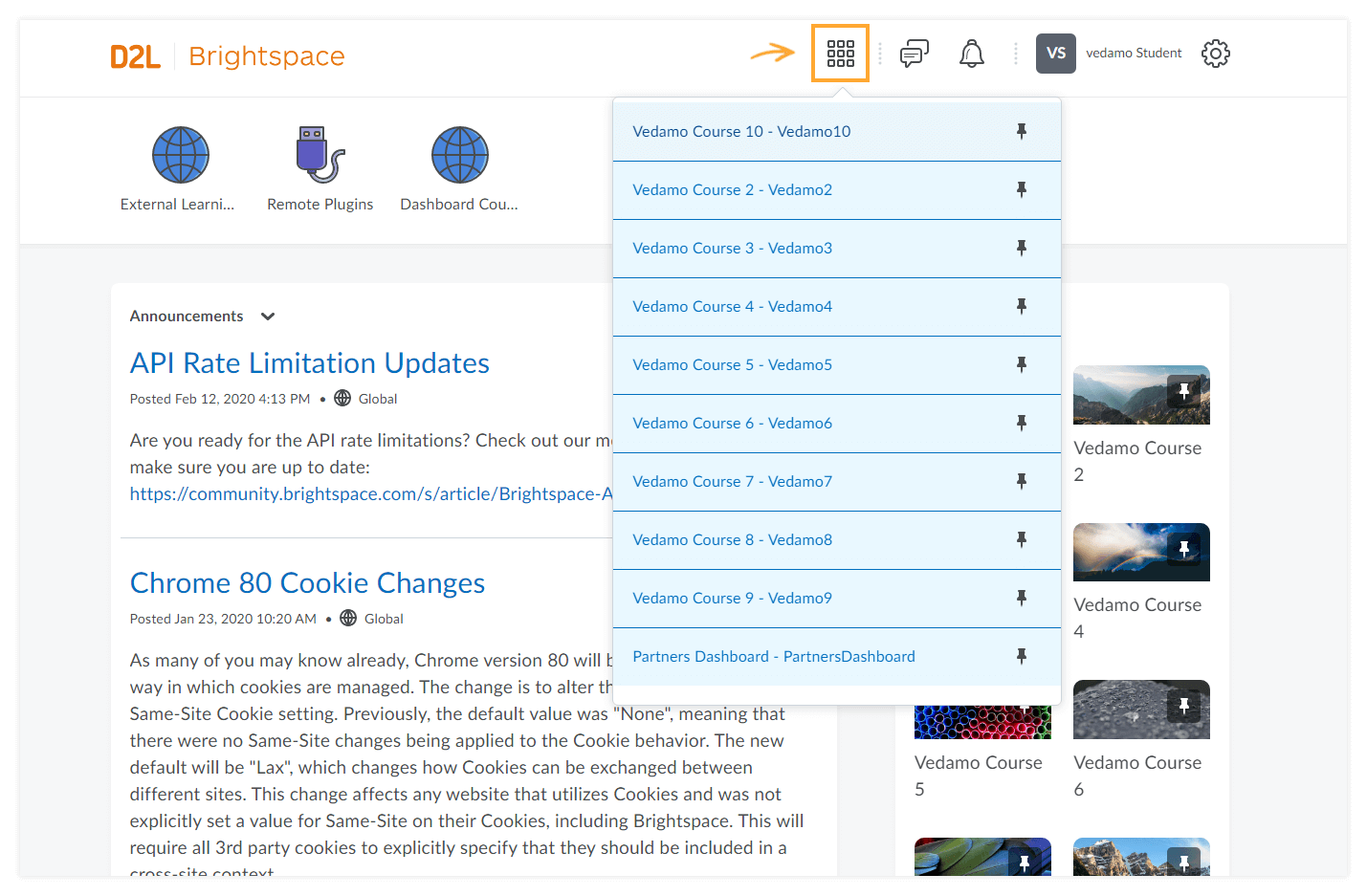Screen dimensions: 1367x896
Task: Select Vedamo Course 7 - Vedamo7
Action: click(x=732, y=481)
